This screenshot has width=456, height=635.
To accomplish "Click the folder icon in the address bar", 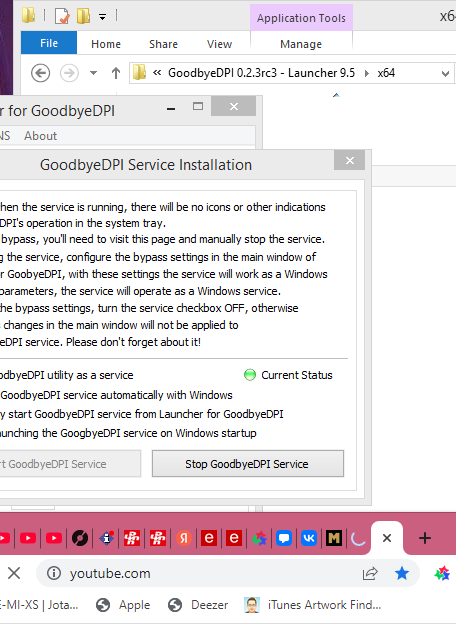I will pyautogui.click(x=139, y=73).
